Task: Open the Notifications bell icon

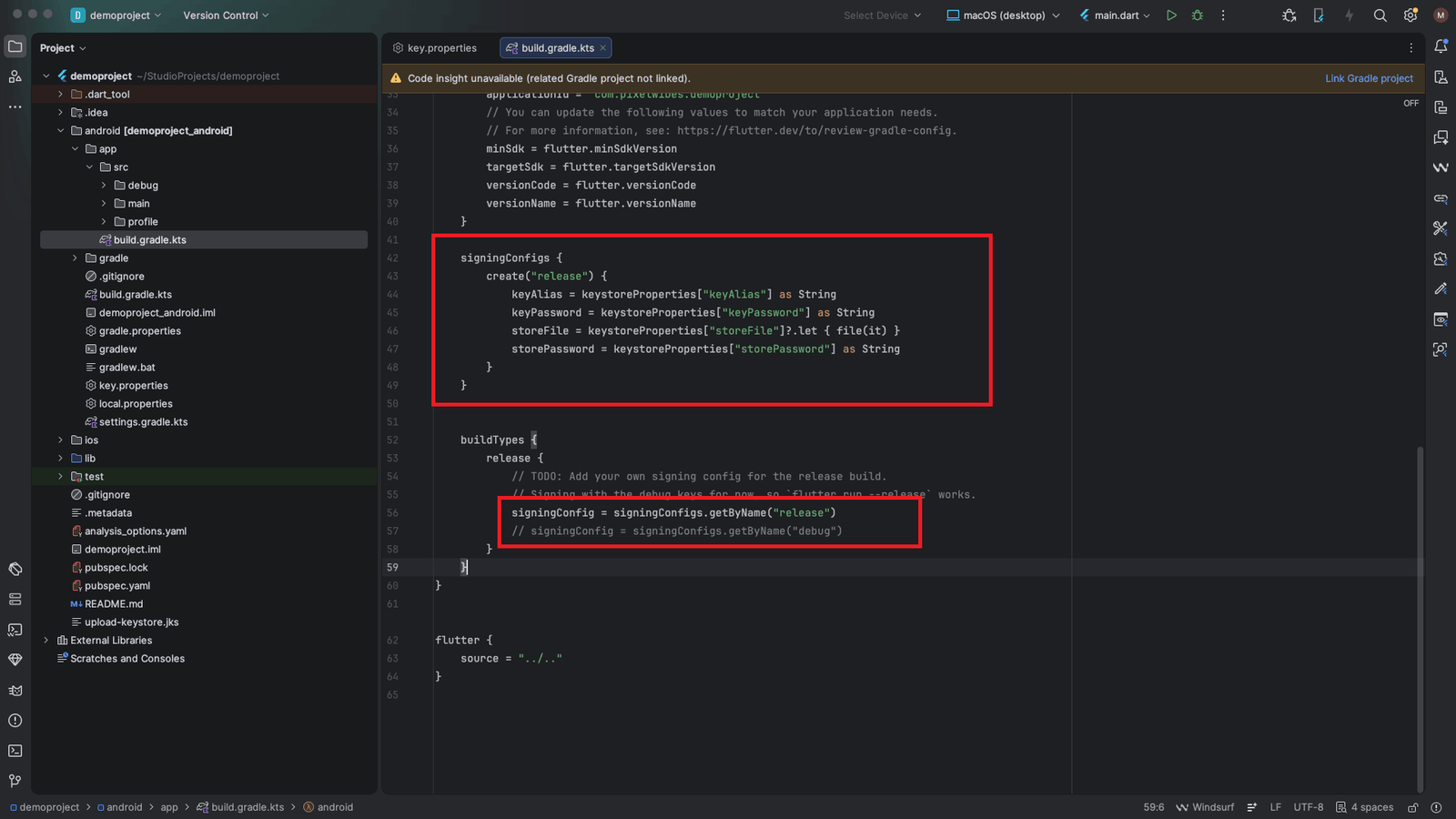Action: [x=1441, y=46]
